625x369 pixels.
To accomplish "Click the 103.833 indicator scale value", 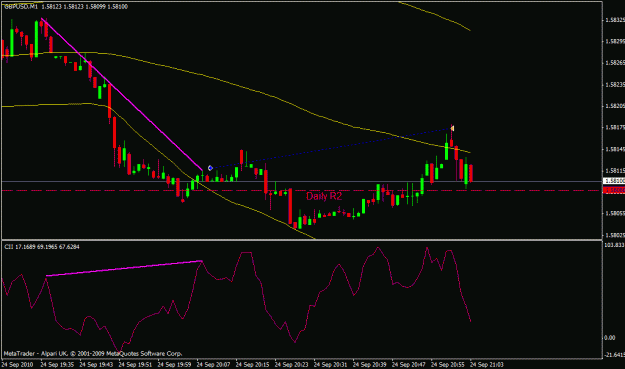I will pos(614,245).
